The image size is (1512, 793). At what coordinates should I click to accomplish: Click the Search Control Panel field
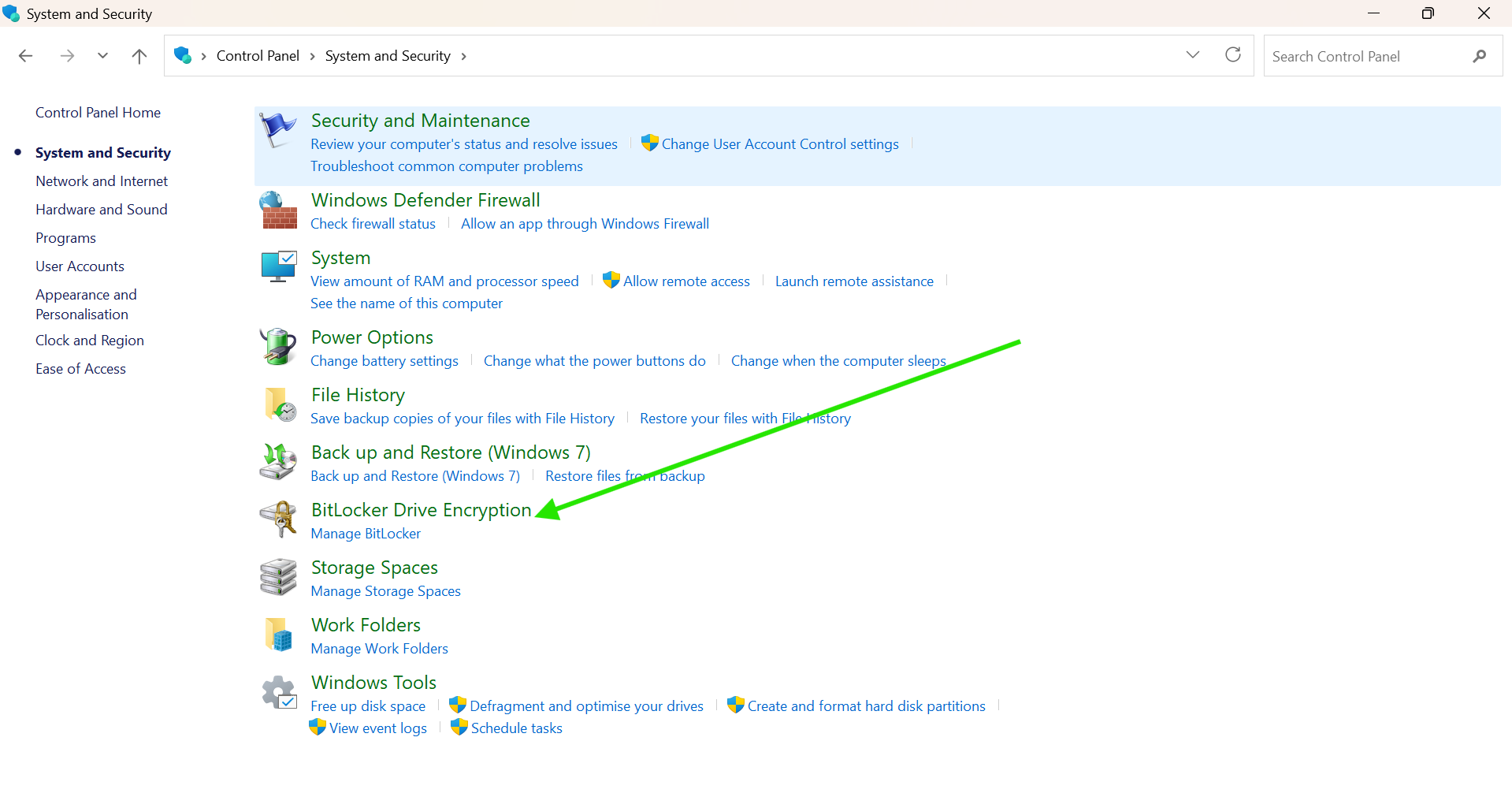[1383, 56]
